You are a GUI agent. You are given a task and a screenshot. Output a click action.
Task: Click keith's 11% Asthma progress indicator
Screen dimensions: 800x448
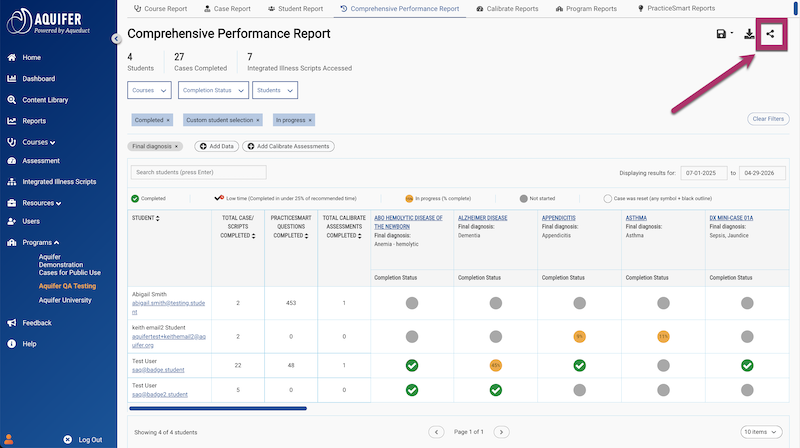663,337
